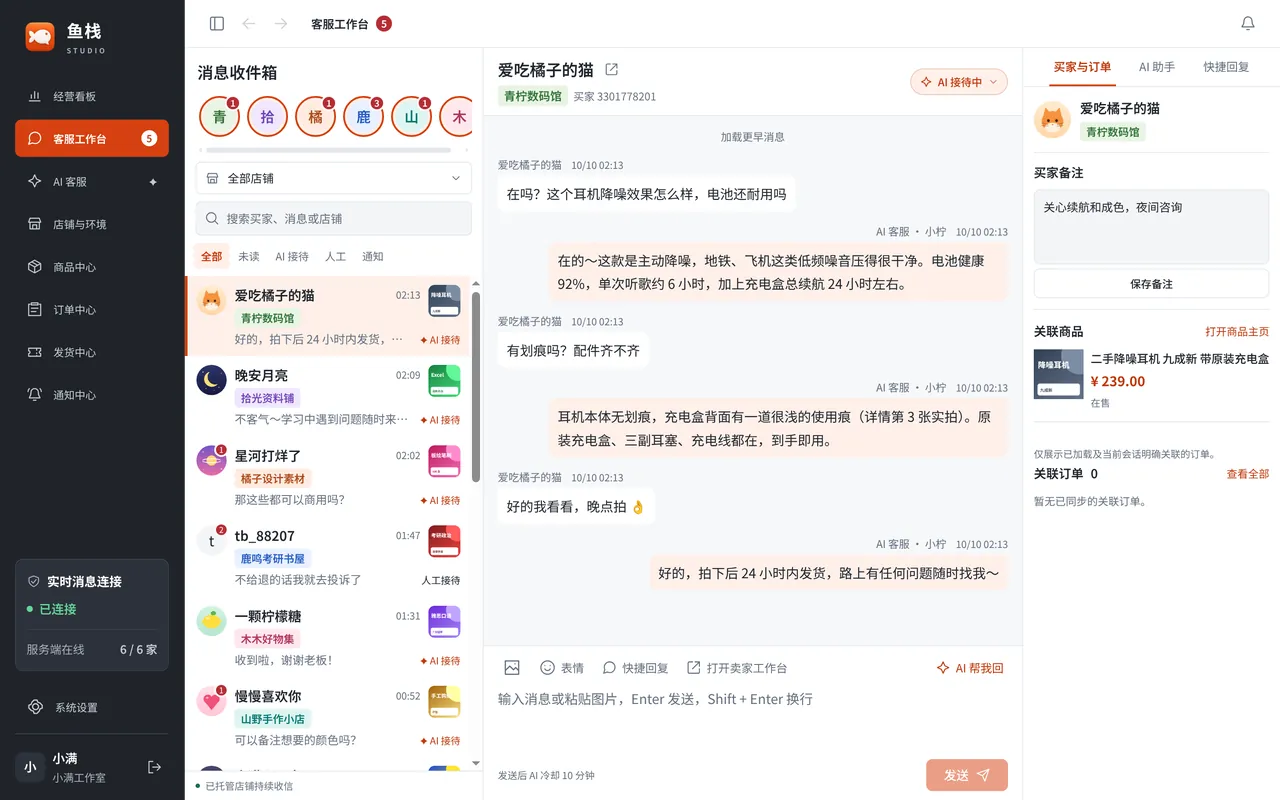This screenshot has height=800, width=1280.
Task: Click the message input box
Action: (x=753, y=718)
